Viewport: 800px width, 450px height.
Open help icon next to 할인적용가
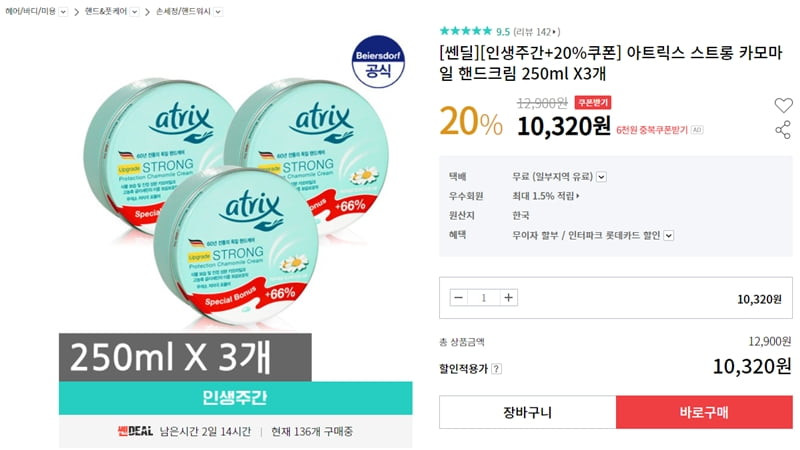click(496, 368)
